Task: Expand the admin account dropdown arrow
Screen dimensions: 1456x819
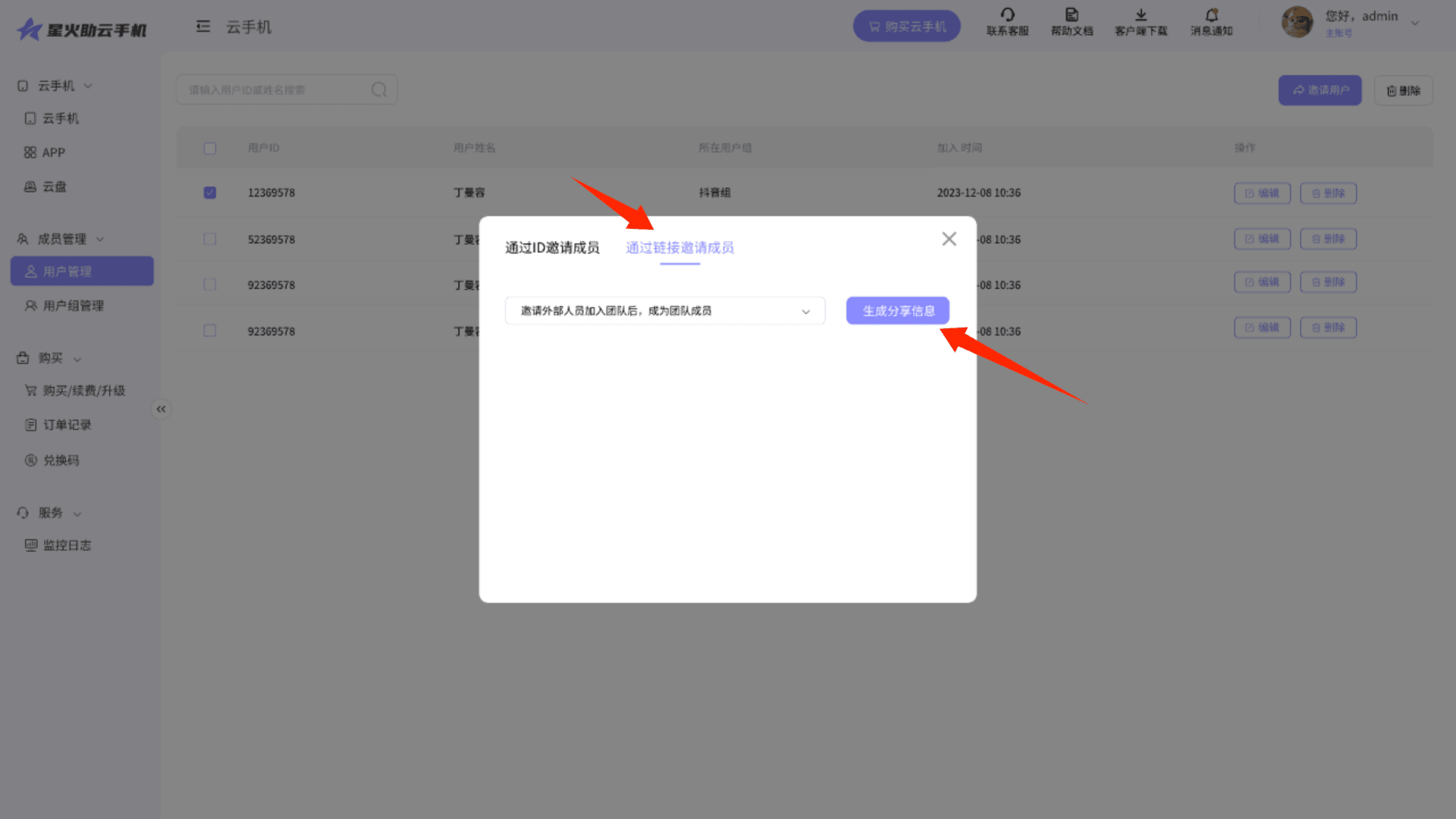Action: tap(1414, 24)
